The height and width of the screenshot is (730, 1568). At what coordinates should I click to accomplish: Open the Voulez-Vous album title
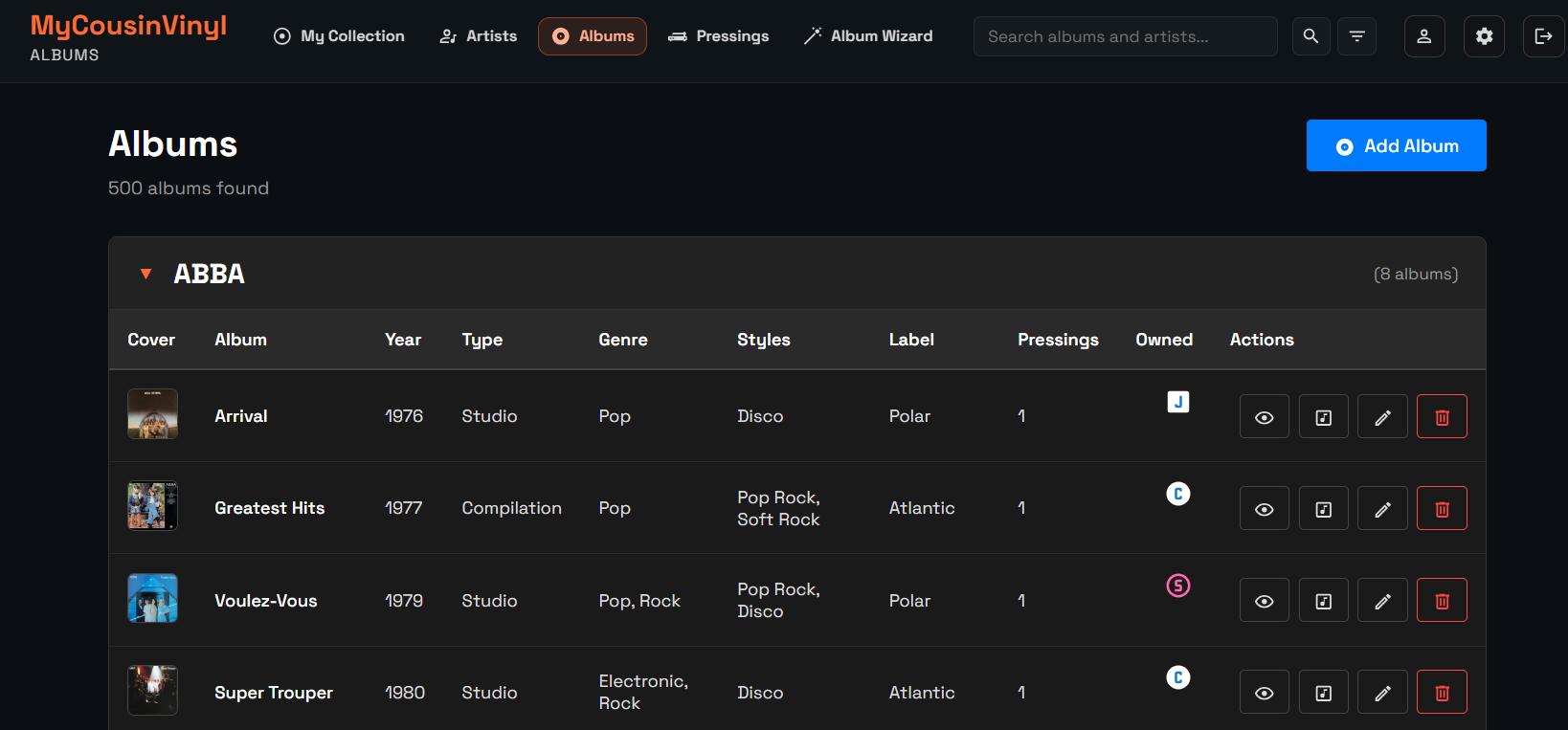[266, 601]
